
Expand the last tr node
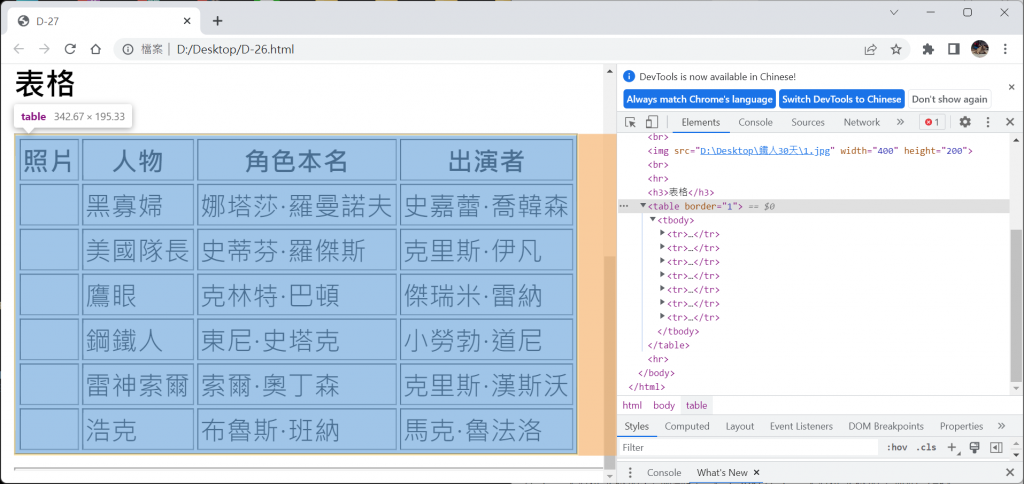coord(663,317)
